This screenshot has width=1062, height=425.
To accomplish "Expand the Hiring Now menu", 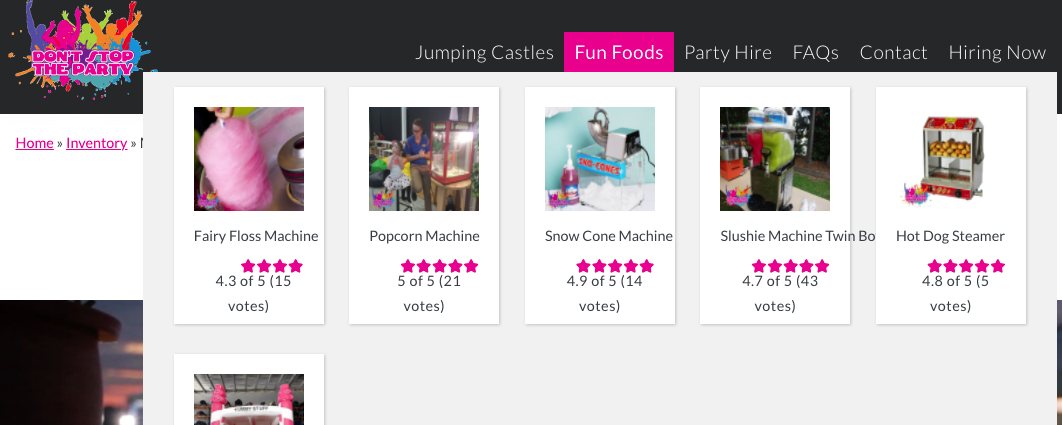I will point(997,52).
